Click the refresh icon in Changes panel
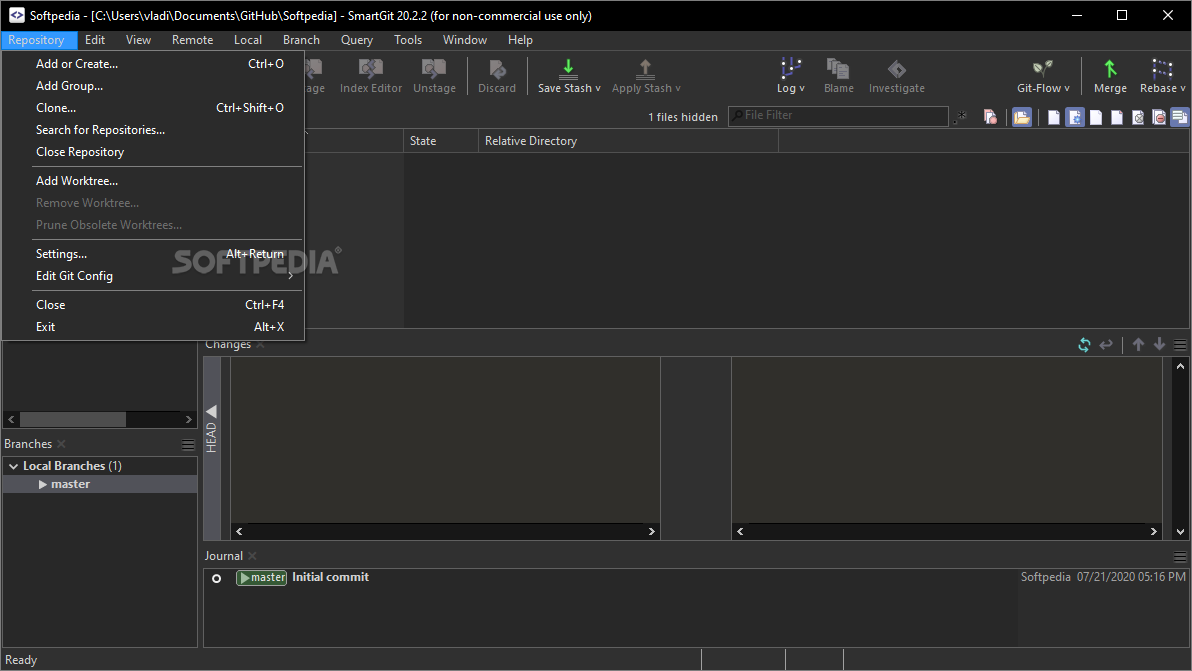This screenshot has height=671, width=1192. [x=1084, y=345]
